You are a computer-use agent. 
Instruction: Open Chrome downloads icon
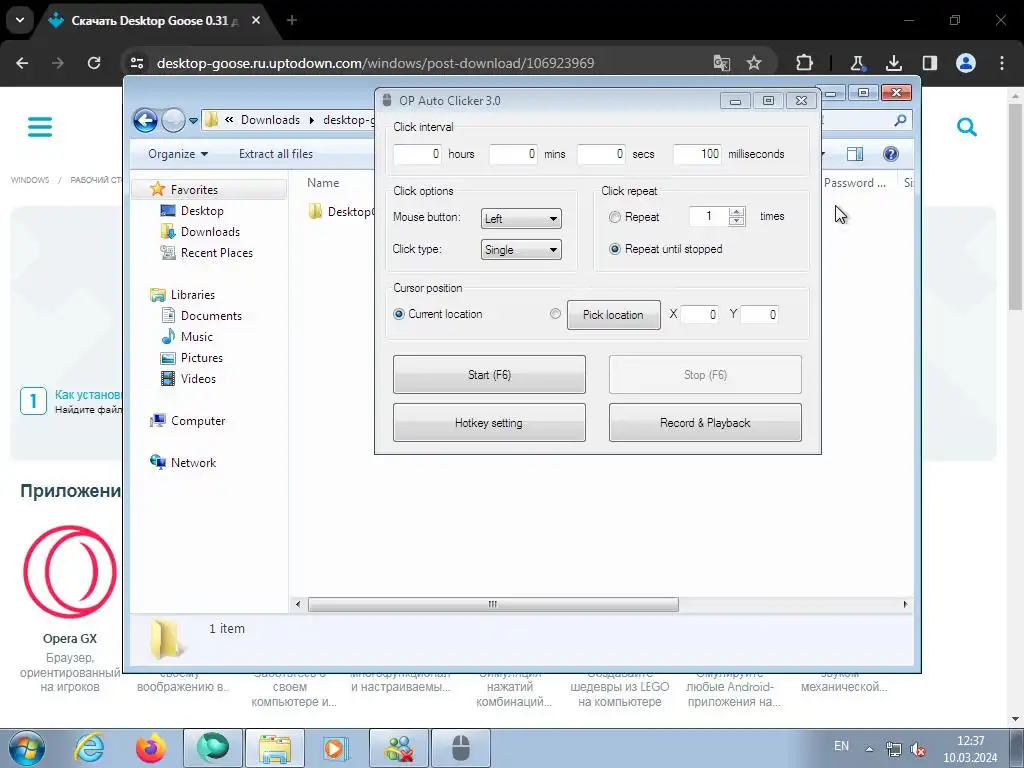click(x=894, y=63)
